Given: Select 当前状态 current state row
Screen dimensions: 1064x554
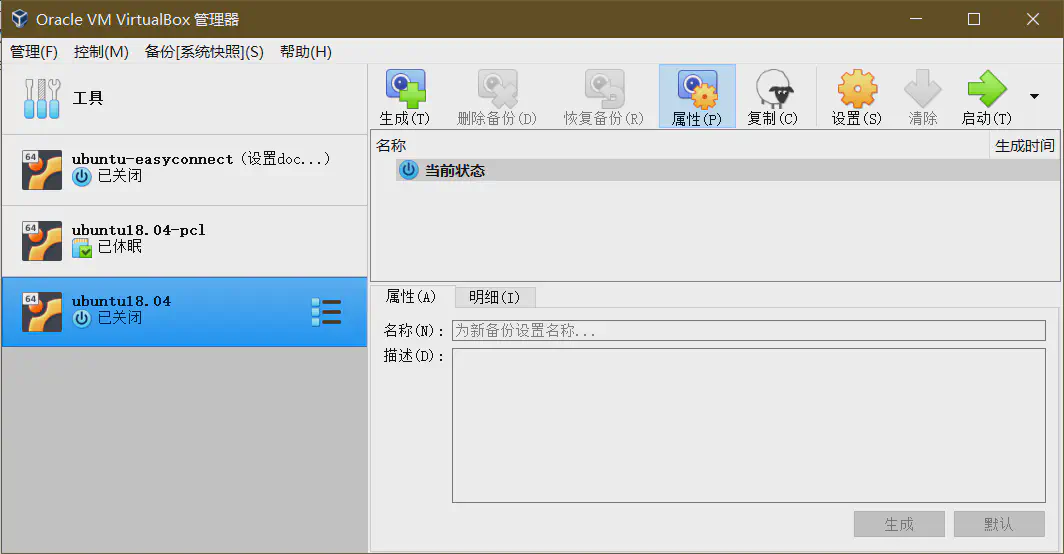Looking at the screenshot, I should (455, 171).
